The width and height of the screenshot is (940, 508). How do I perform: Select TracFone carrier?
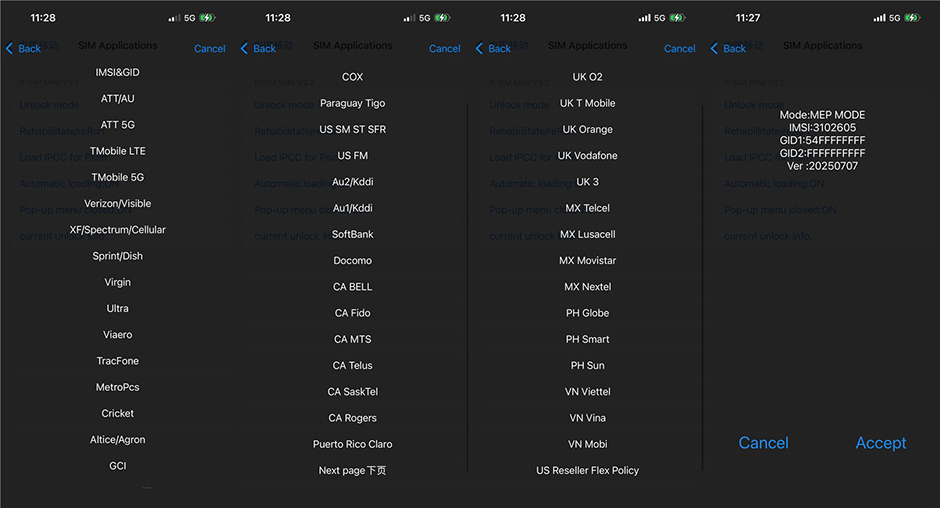(x=118, y=361)
